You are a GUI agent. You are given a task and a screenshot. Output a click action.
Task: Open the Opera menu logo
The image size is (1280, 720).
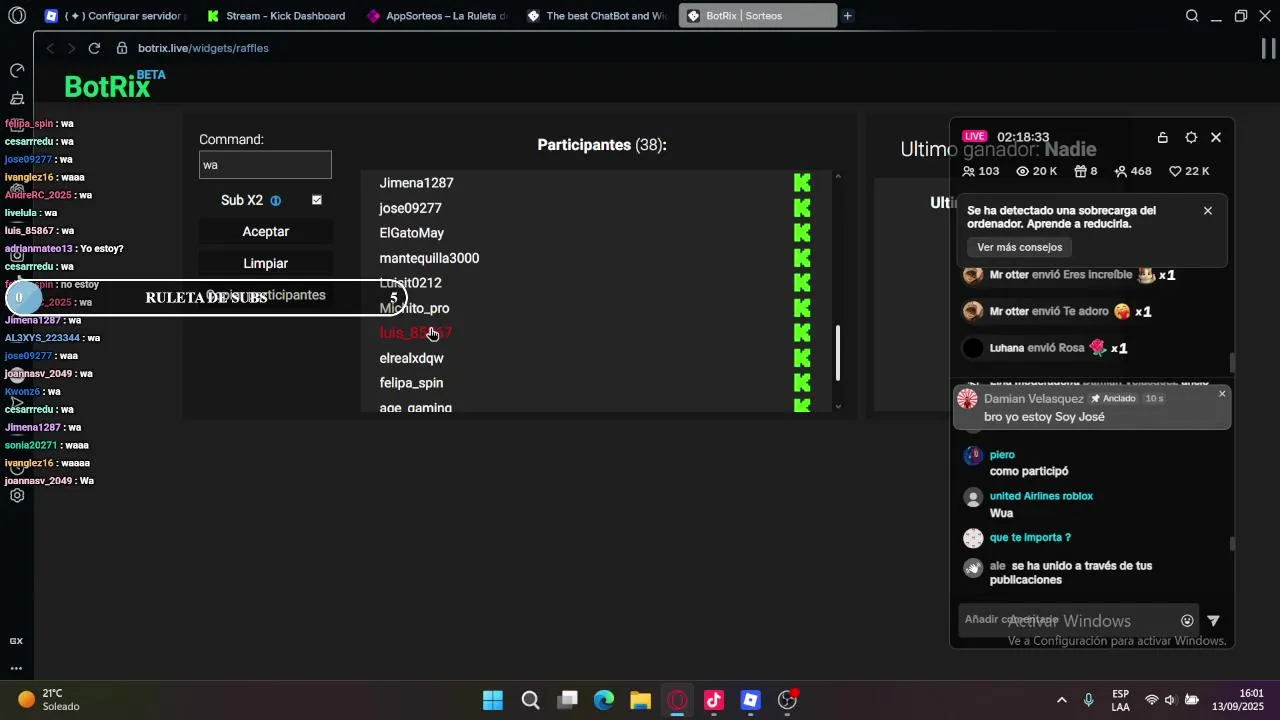(17, 16)
